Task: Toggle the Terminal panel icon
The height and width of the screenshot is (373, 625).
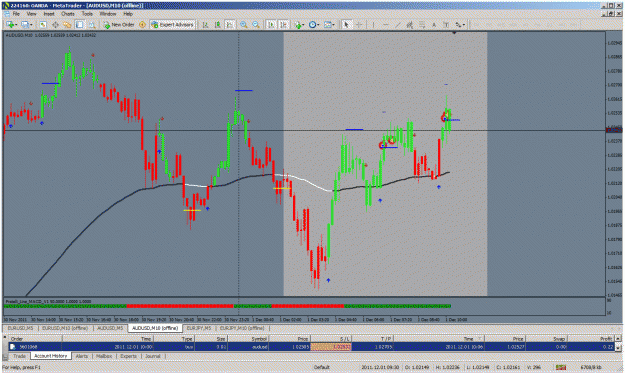Action: pos(79,25)
